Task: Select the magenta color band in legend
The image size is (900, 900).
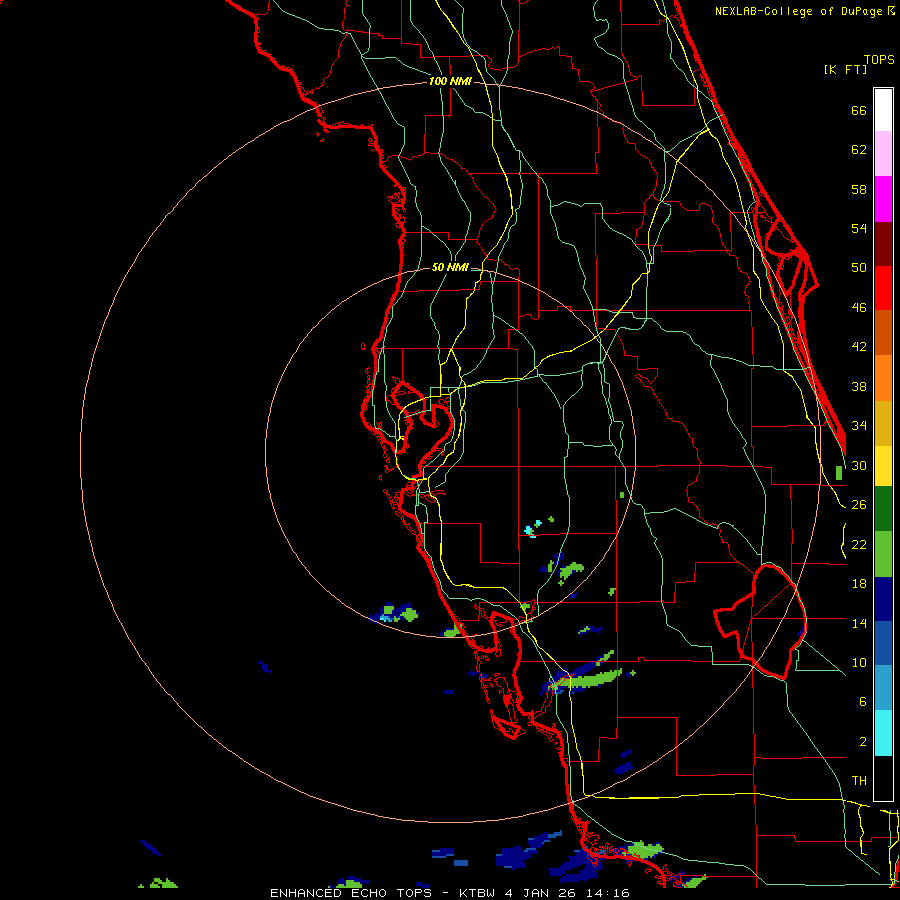Action: click(883, 199)
